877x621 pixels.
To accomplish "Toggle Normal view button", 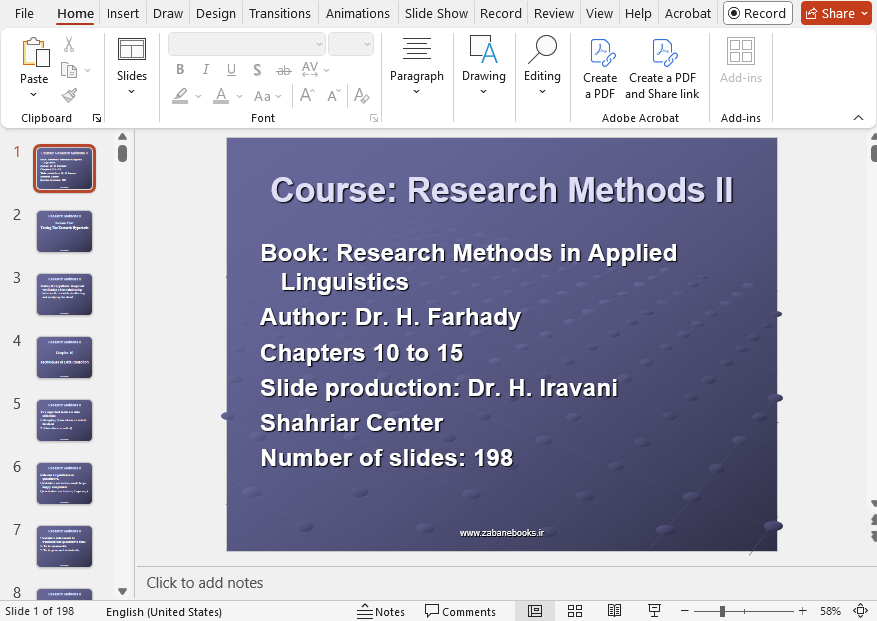I will click(x=535, y=611).
